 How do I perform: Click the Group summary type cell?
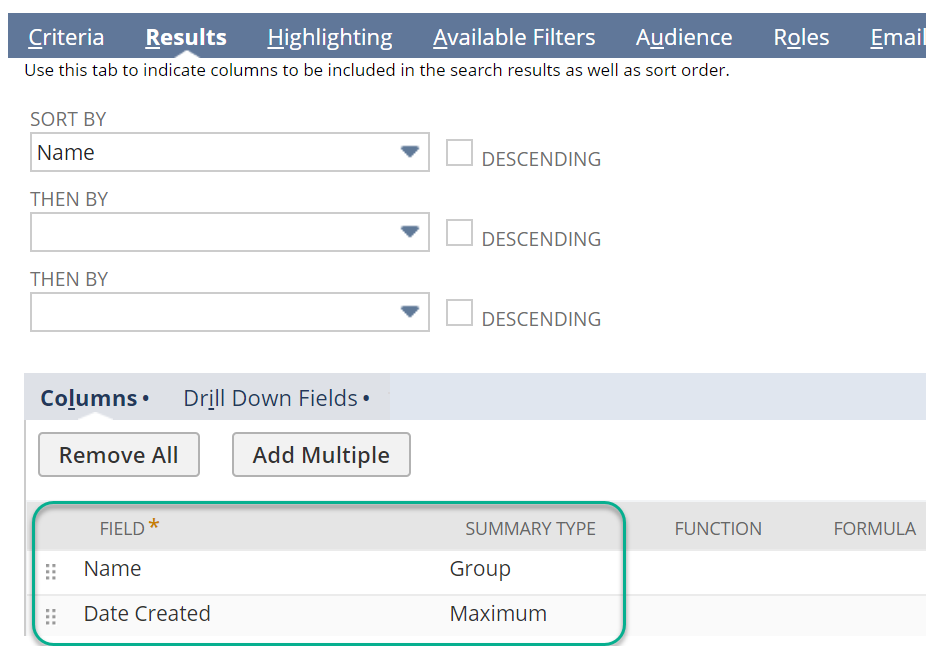pyautogui.click(x=480, y=569)
